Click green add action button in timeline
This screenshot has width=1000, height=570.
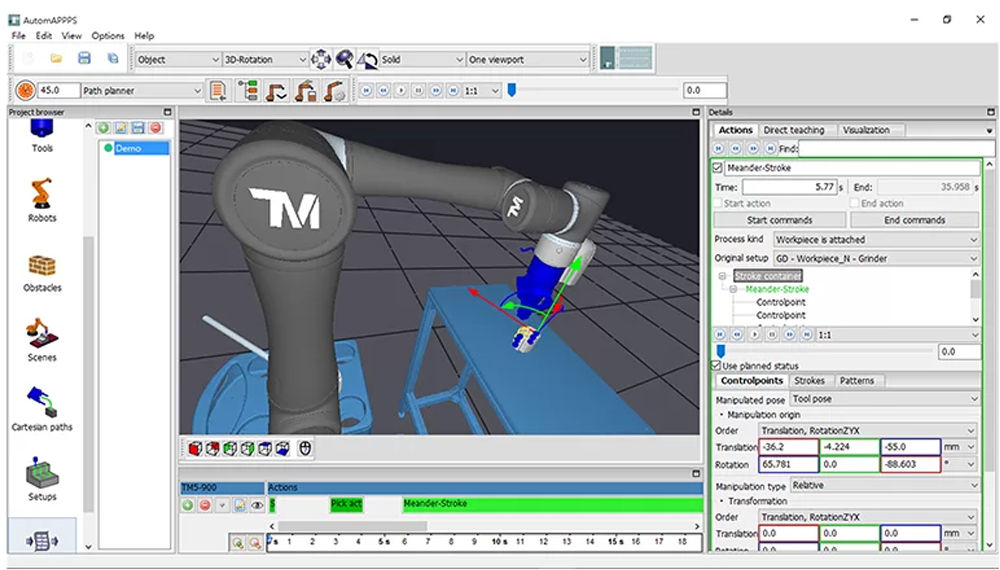tap(187, 506)
